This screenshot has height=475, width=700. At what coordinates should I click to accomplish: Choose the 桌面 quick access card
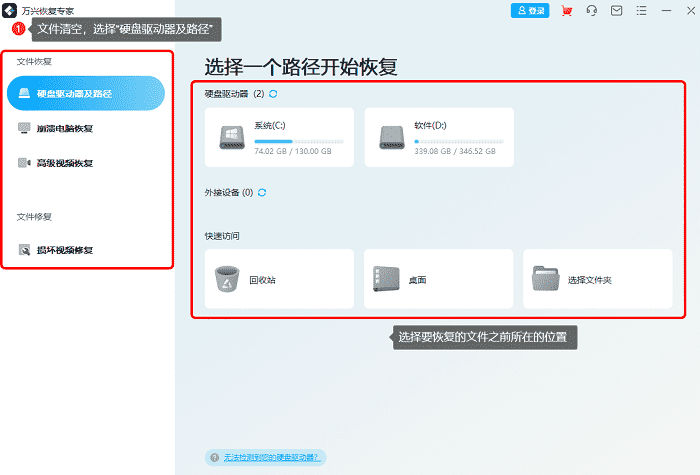point(438,279)
